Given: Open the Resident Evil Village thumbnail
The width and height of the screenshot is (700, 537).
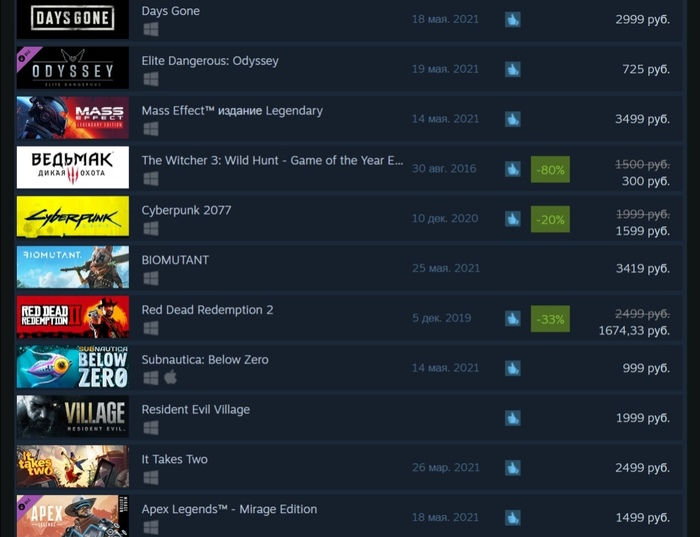Looking at the screenshot, I should 73,416.
